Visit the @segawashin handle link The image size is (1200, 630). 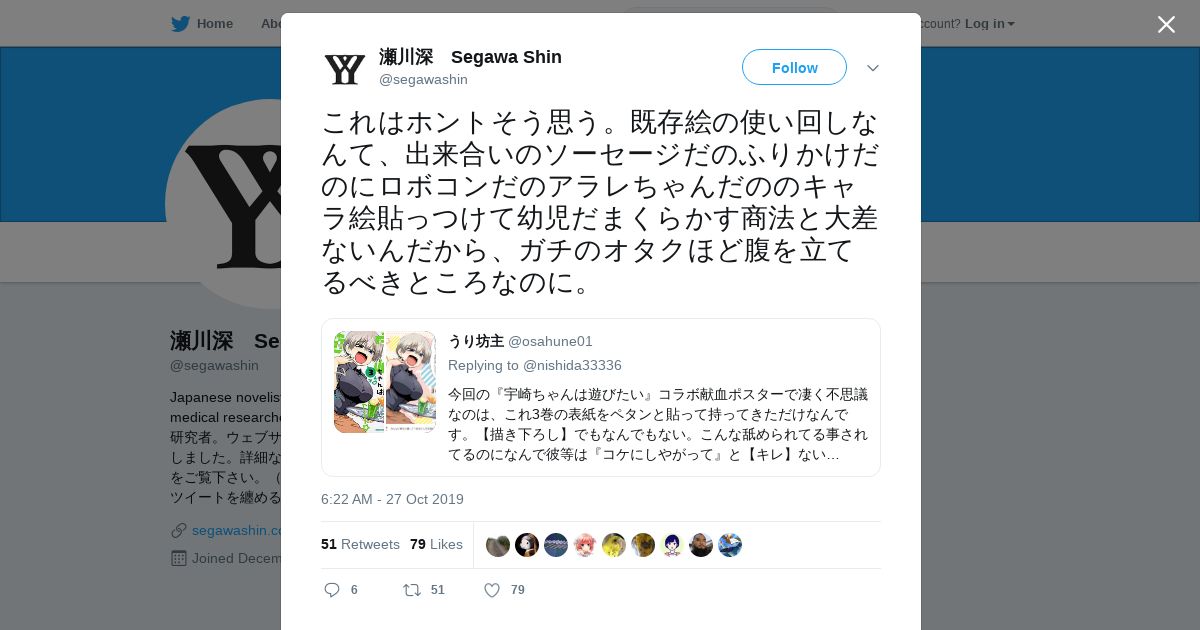[423, 79]
